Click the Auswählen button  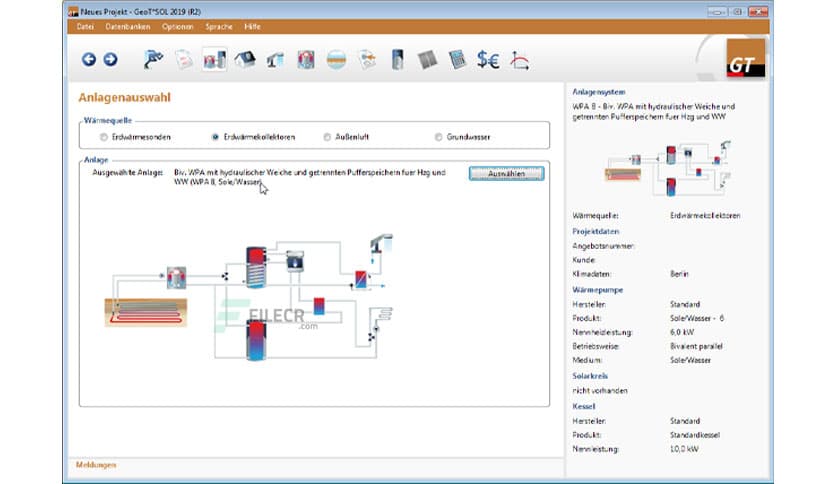tap(507, 173)
